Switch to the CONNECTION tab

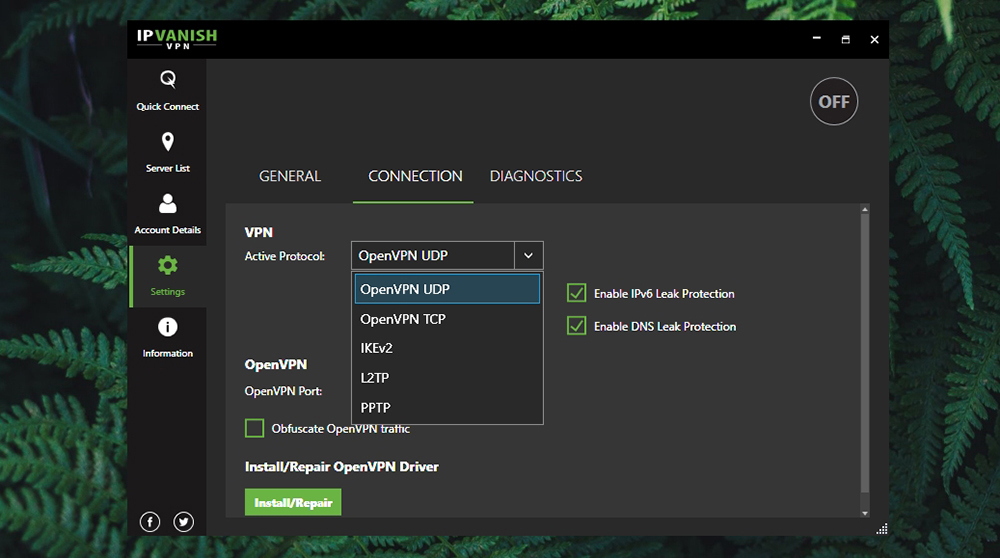click(415, 176)
